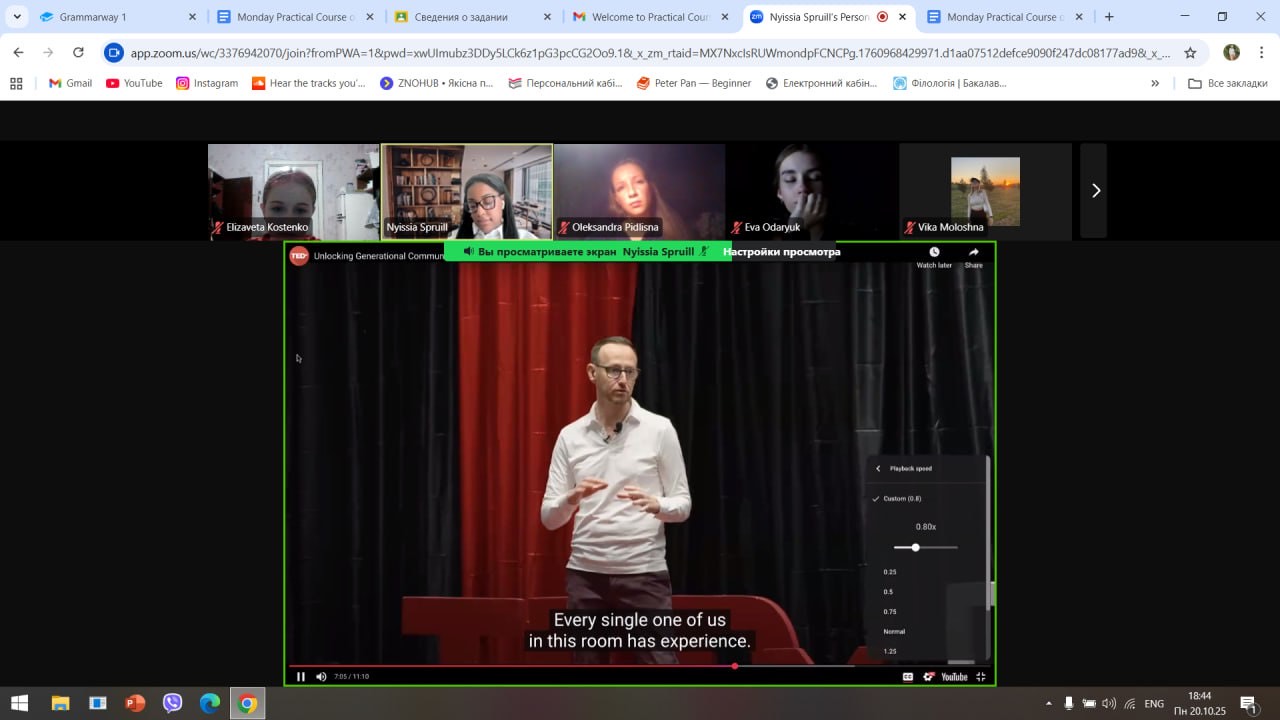The image size is (1280, 720).
Task: Exit fullscreen in the video player
Action: point(981,677)
